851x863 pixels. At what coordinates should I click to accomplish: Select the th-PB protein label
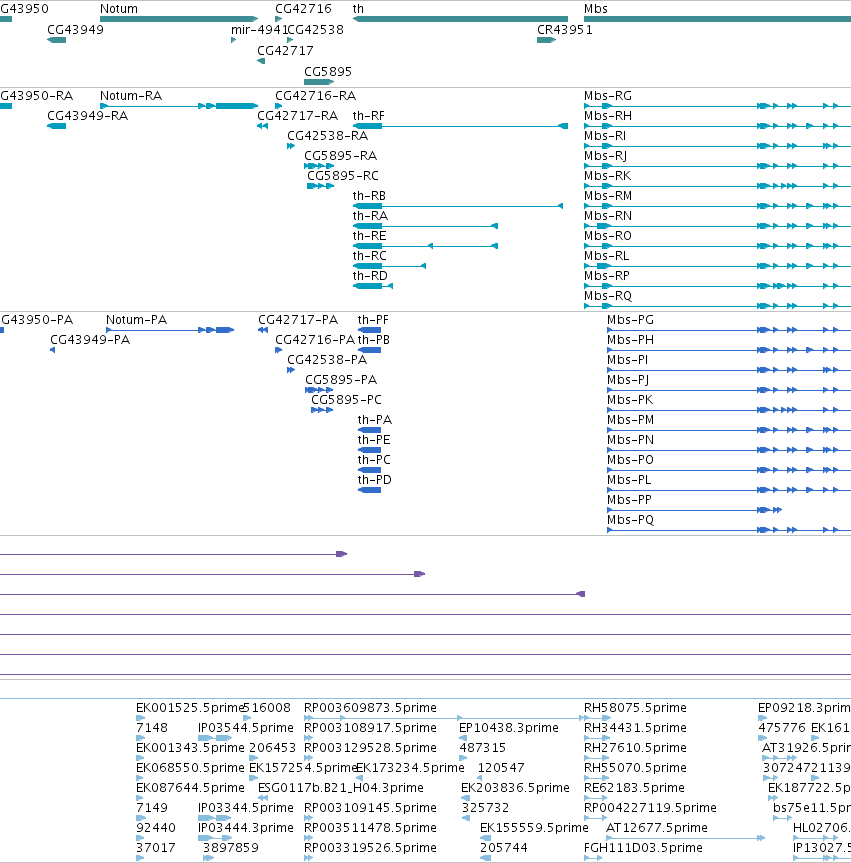(x=374, y=340)
